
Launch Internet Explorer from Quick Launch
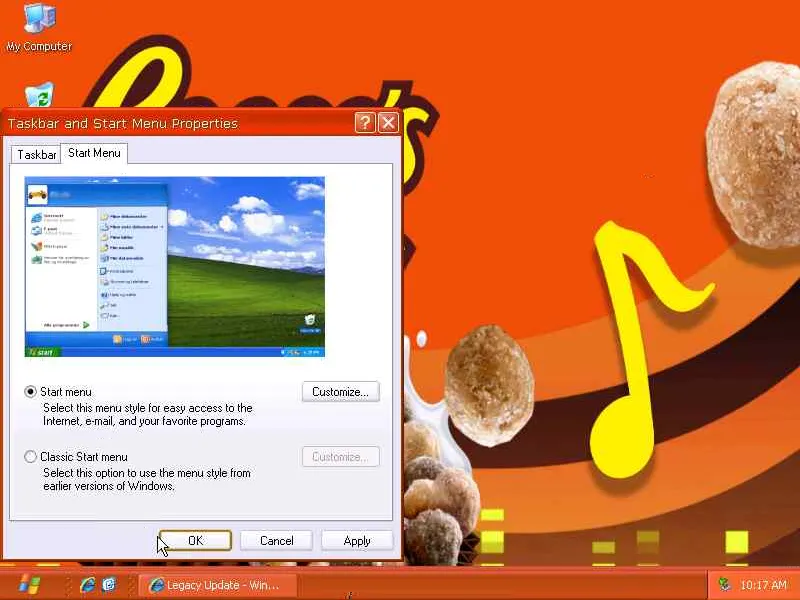[88, 585]
